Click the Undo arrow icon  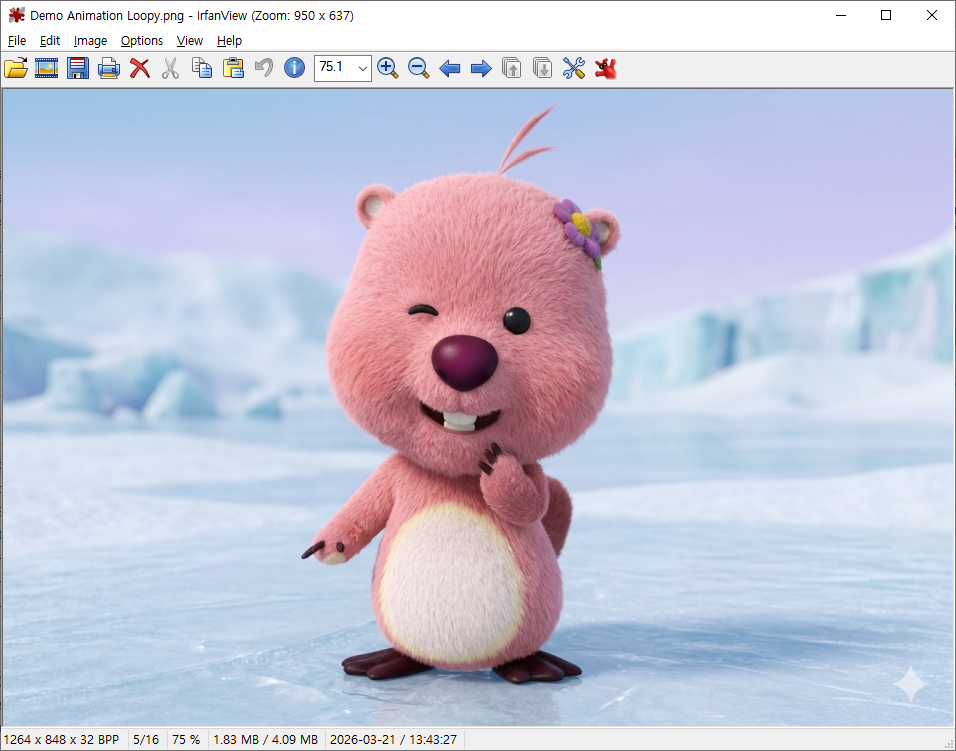[263, 68]
